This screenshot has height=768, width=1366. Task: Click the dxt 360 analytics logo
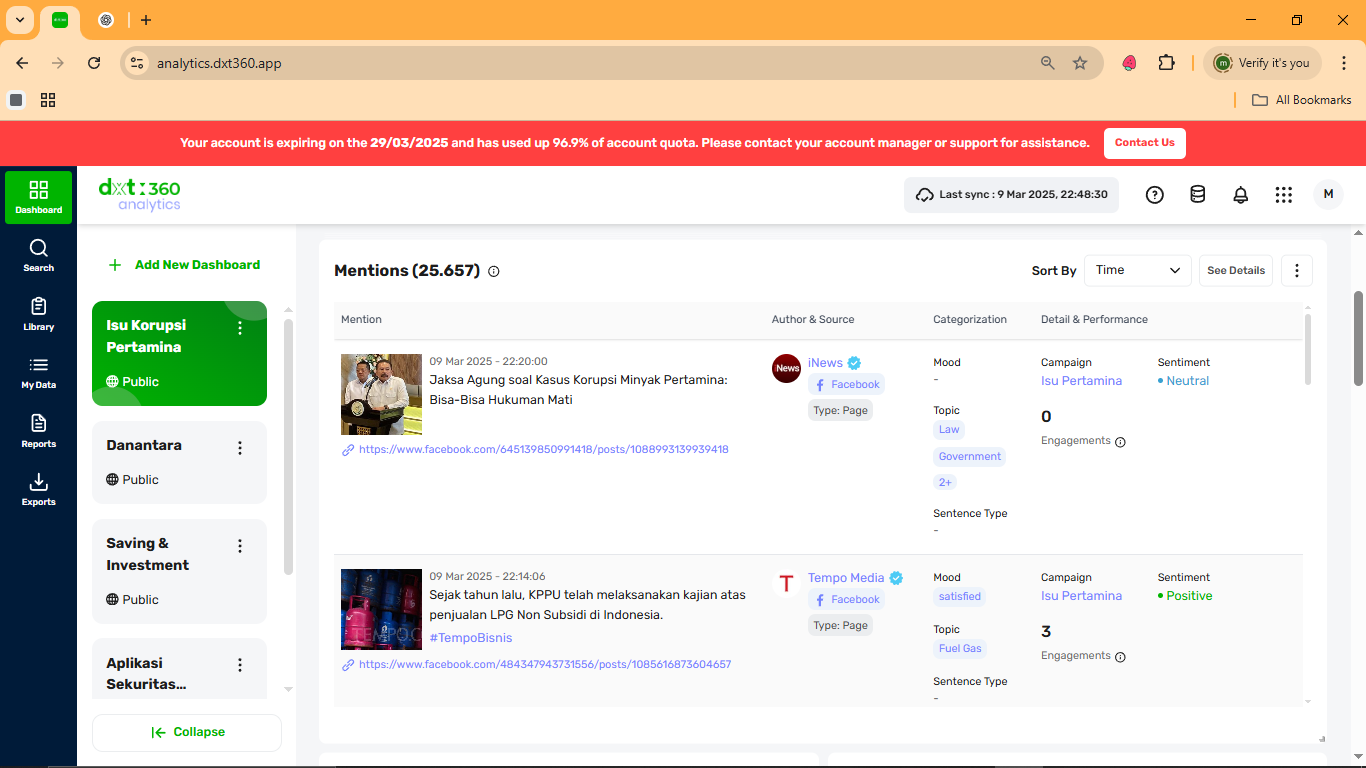pos(139,194)
